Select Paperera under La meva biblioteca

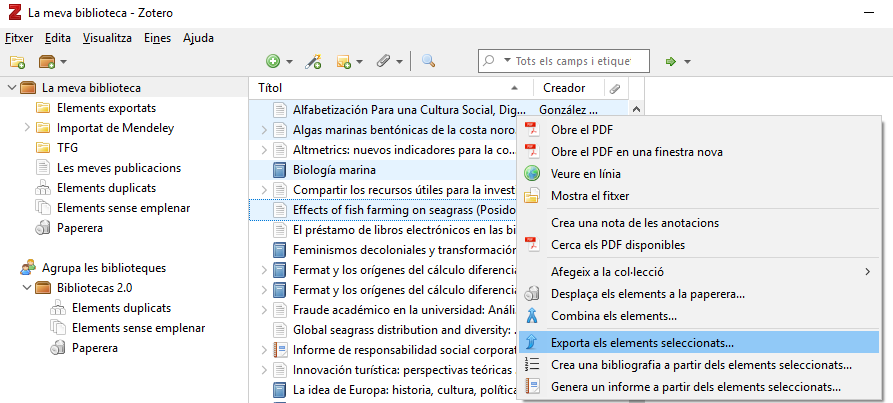pyautogui.click(x=80, y=228)
